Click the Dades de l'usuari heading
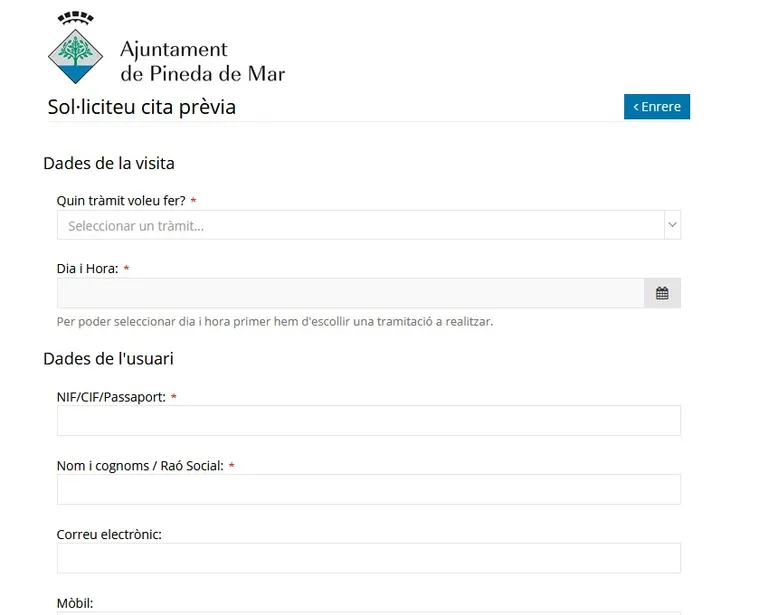The height and width of the screenshot is (615, 768). [x=108, y=359]
